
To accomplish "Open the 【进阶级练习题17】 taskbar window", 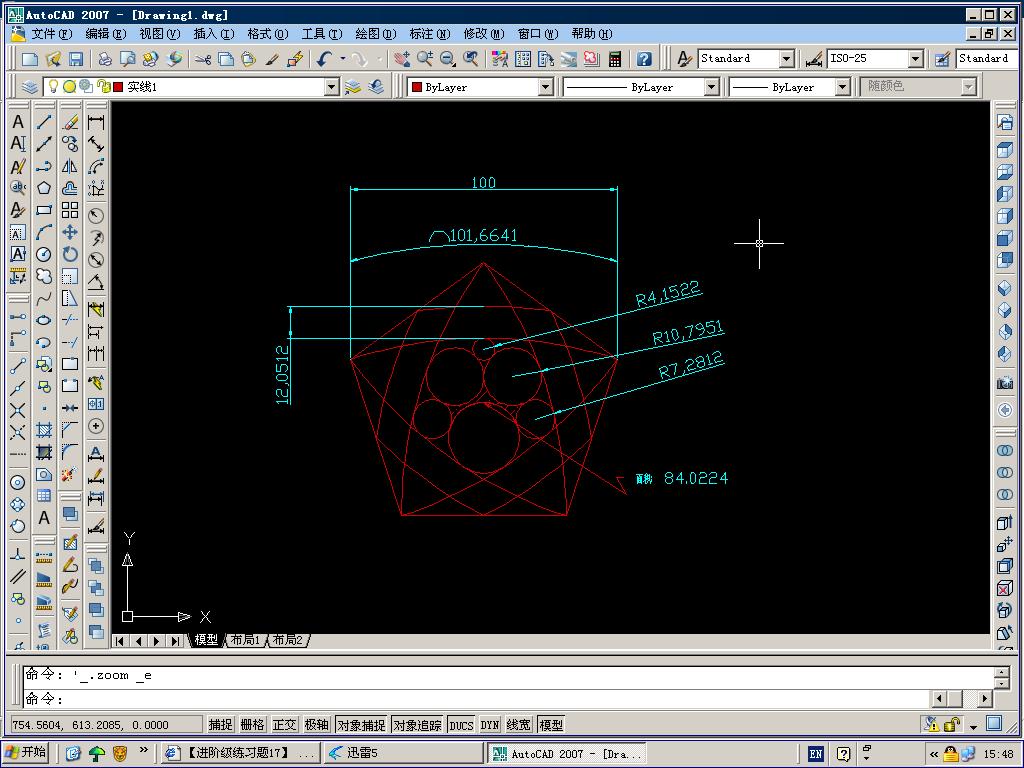I will pos(239,754).
